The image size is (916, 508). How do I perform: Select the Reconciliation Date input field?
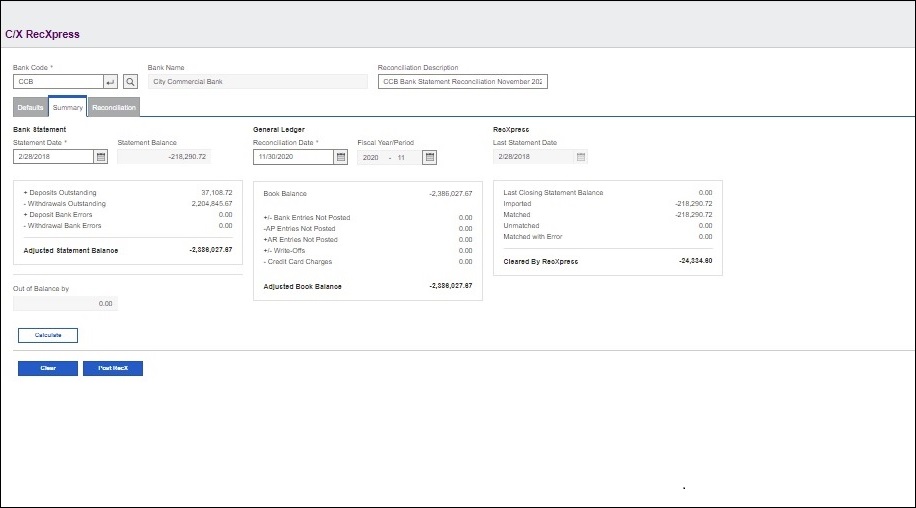coord(292,157)
